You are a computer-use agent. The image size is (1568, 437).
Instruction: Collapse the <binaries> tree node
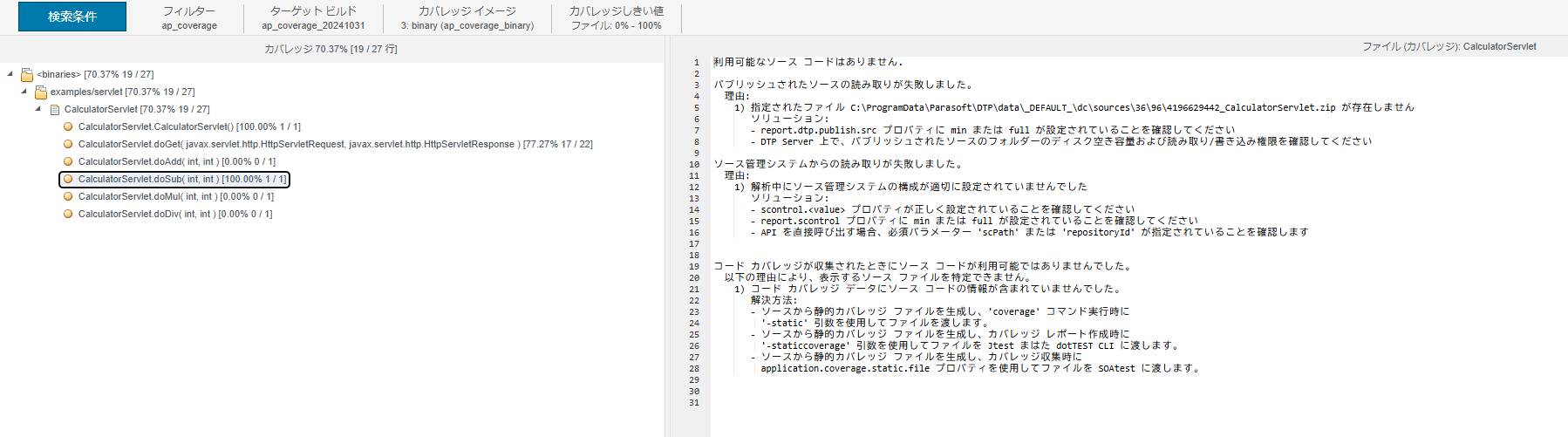[x=10, y=74]
